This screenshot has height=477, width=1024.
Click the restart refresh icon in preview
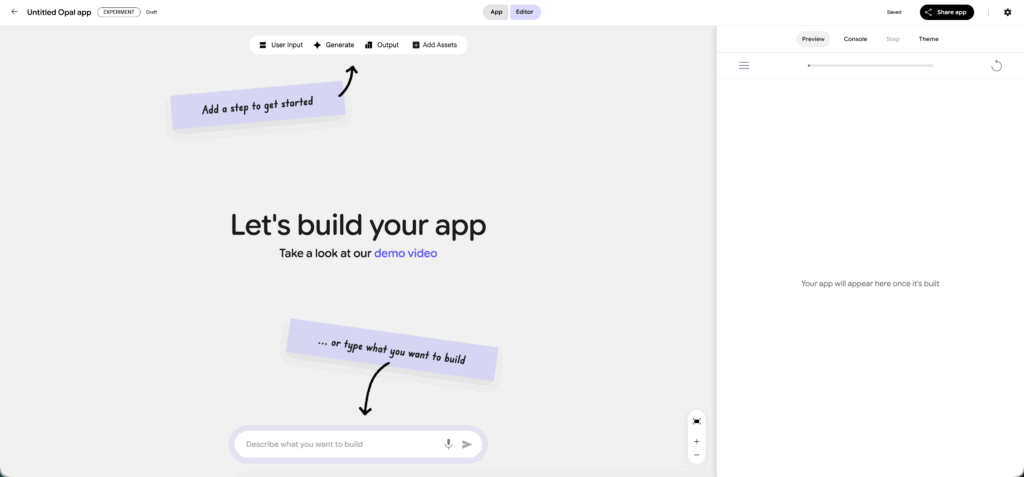pos(996,66)
